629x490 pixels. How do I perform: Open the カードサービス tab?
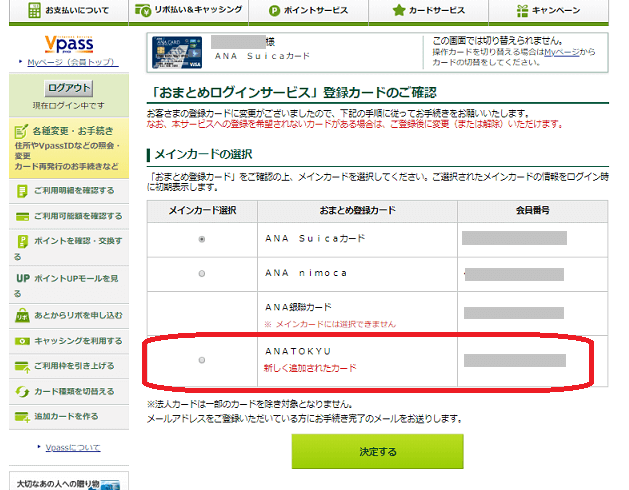tap(428, 11)
